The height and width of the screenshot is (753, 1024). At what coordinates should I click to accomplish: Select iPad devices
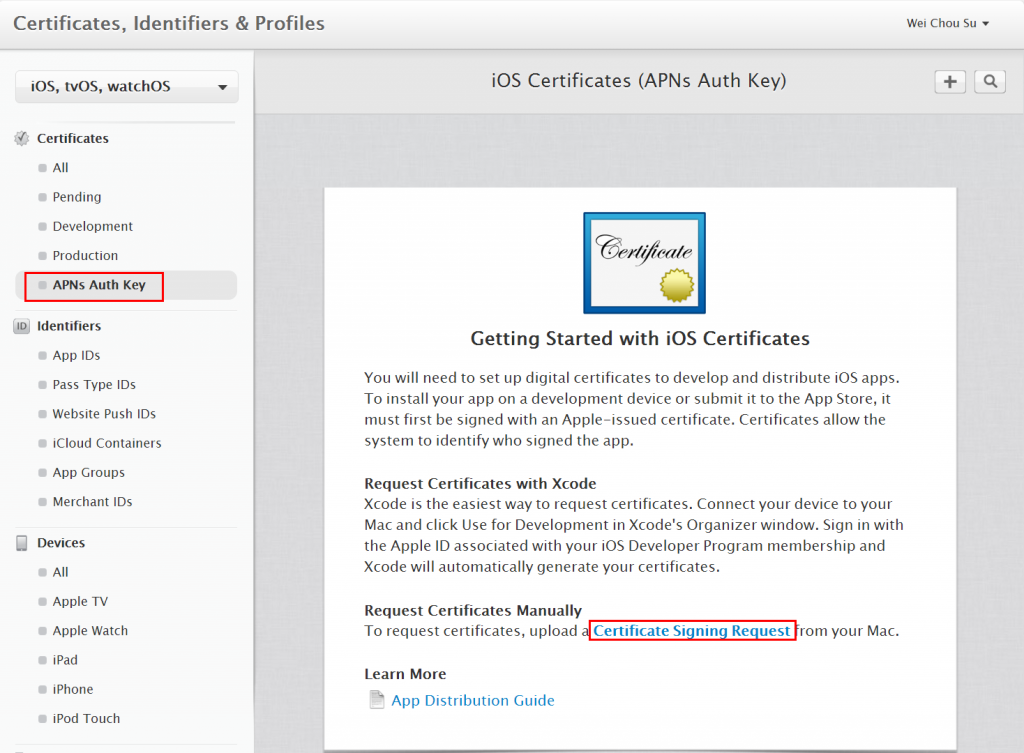tap(65, 660)
